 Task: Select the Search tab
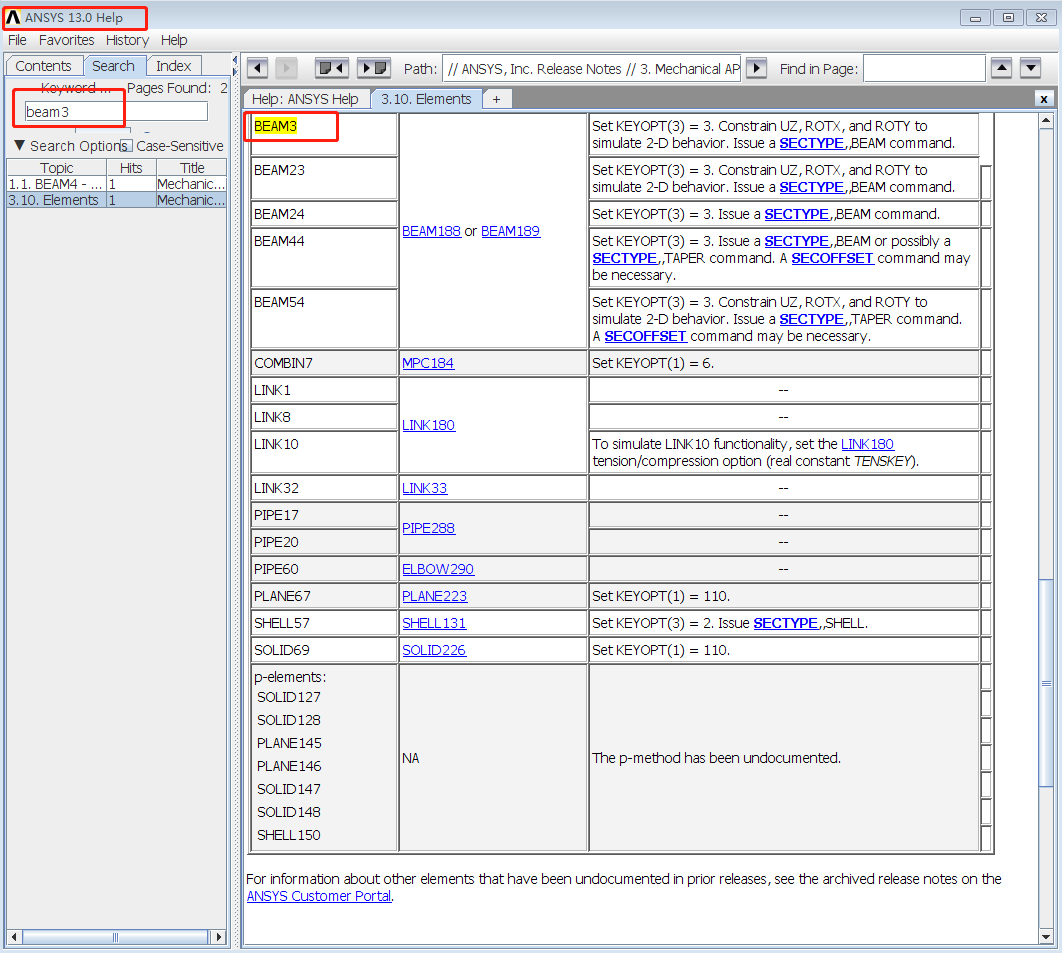click(x=113, y=66)
